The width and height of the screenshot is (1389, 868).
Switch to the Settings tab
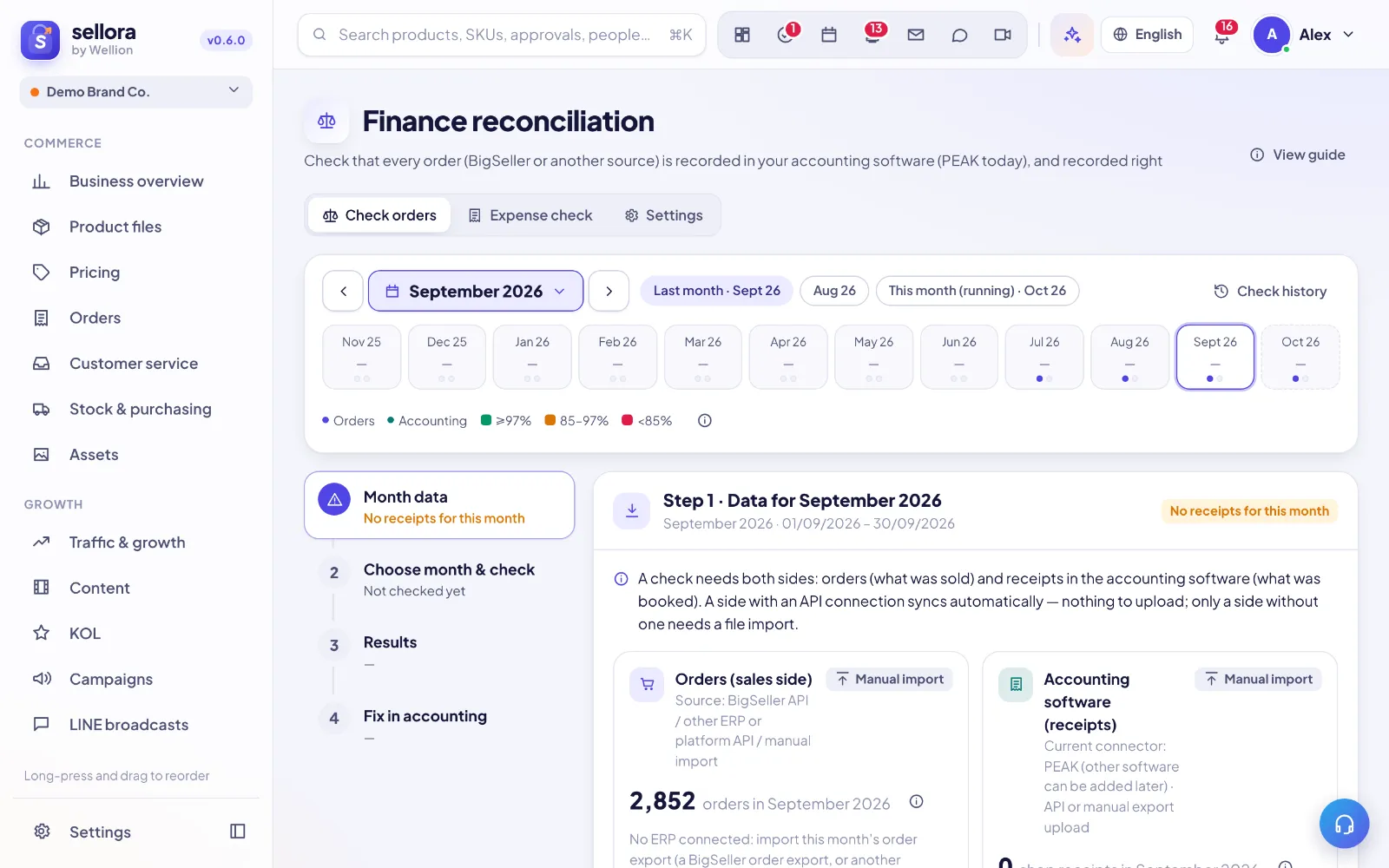(x=664, y=215)
